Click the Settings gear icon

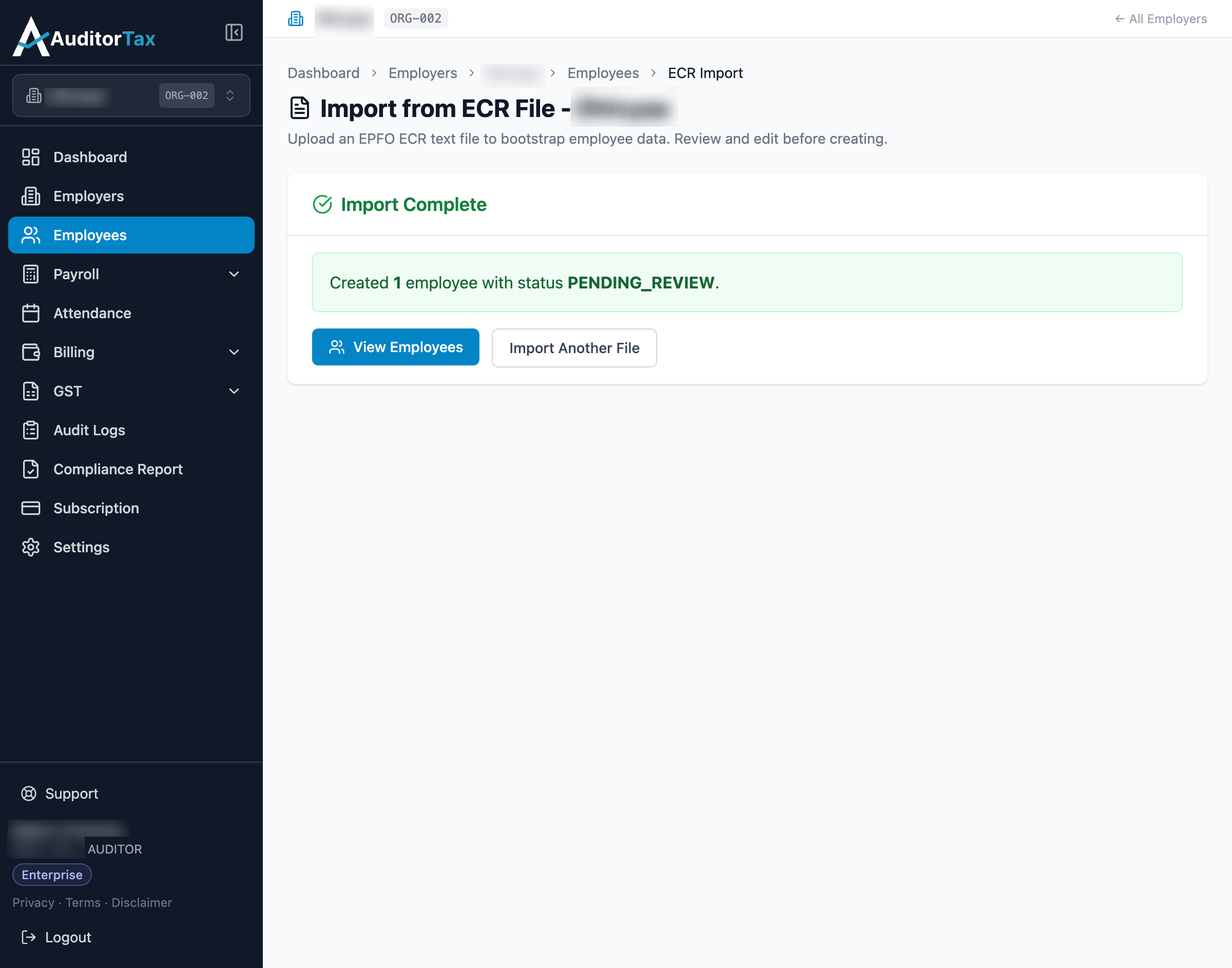tap(31, 548)
